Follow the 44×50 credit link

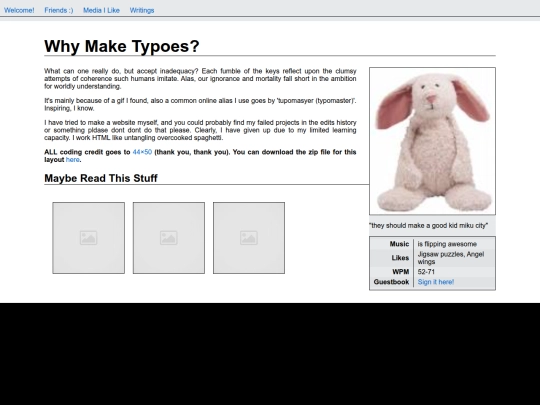click(142, 152)
